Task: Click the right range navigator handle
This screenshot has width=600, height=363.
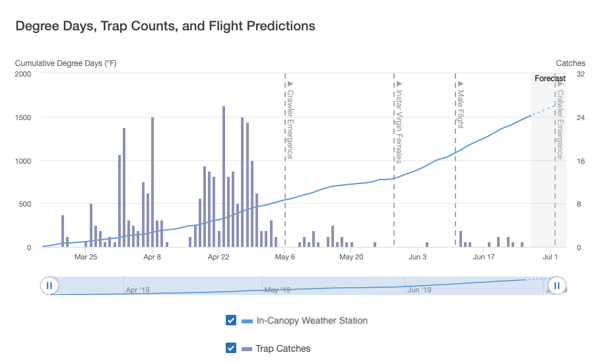Action: pos(557,285)
